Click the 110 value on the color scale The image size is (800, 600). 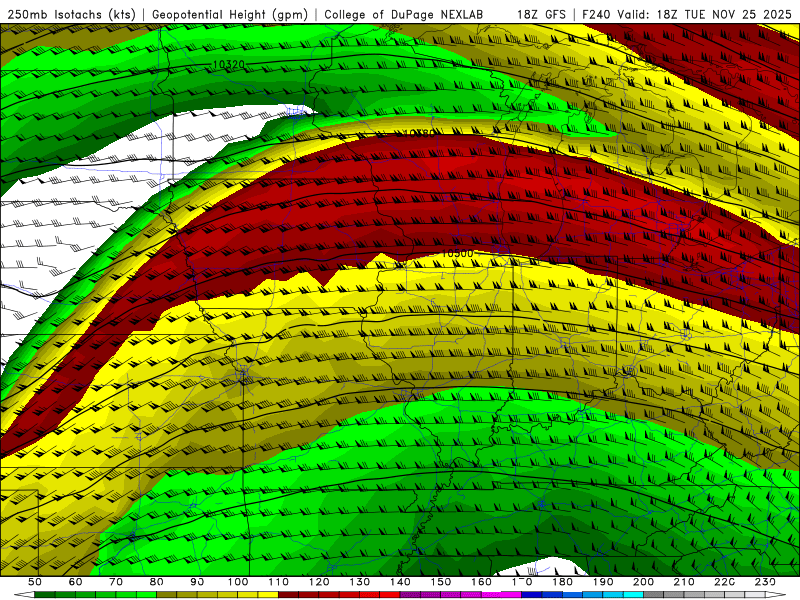[279, 582]
